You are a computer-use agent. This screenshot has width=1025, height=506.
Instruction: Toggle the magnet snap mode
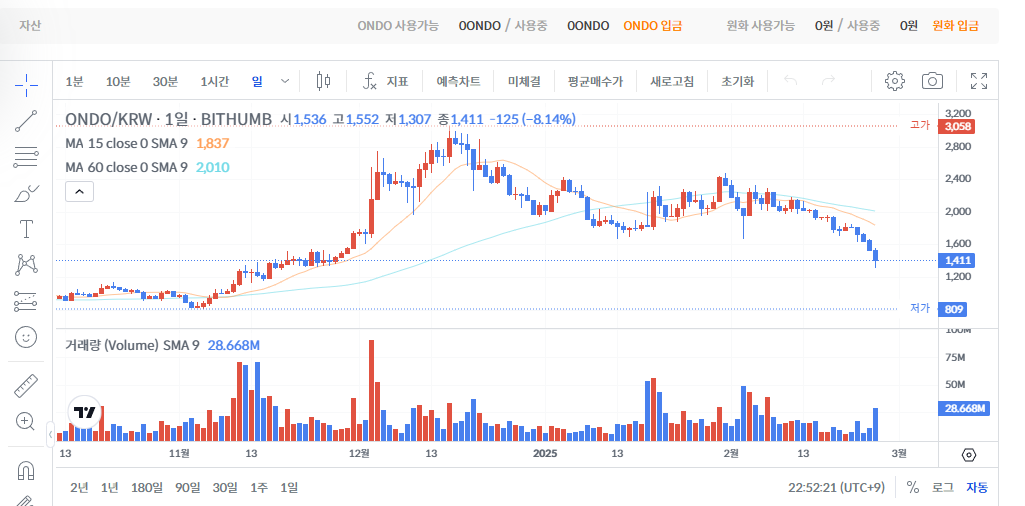point(25,470)
